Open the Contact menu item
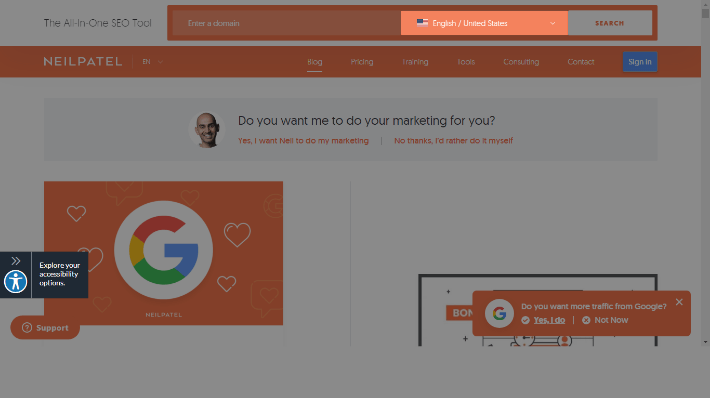 tap(581, 62)
